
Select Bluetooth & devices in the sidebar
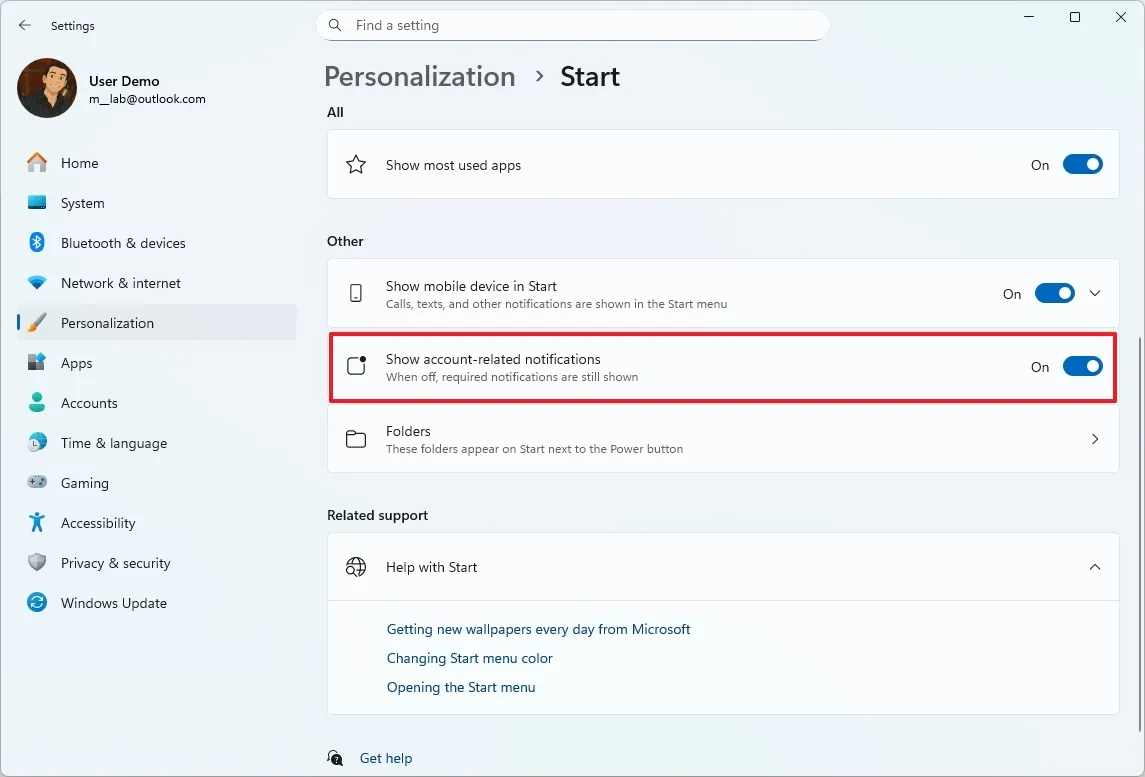click(x=122, y=243)
